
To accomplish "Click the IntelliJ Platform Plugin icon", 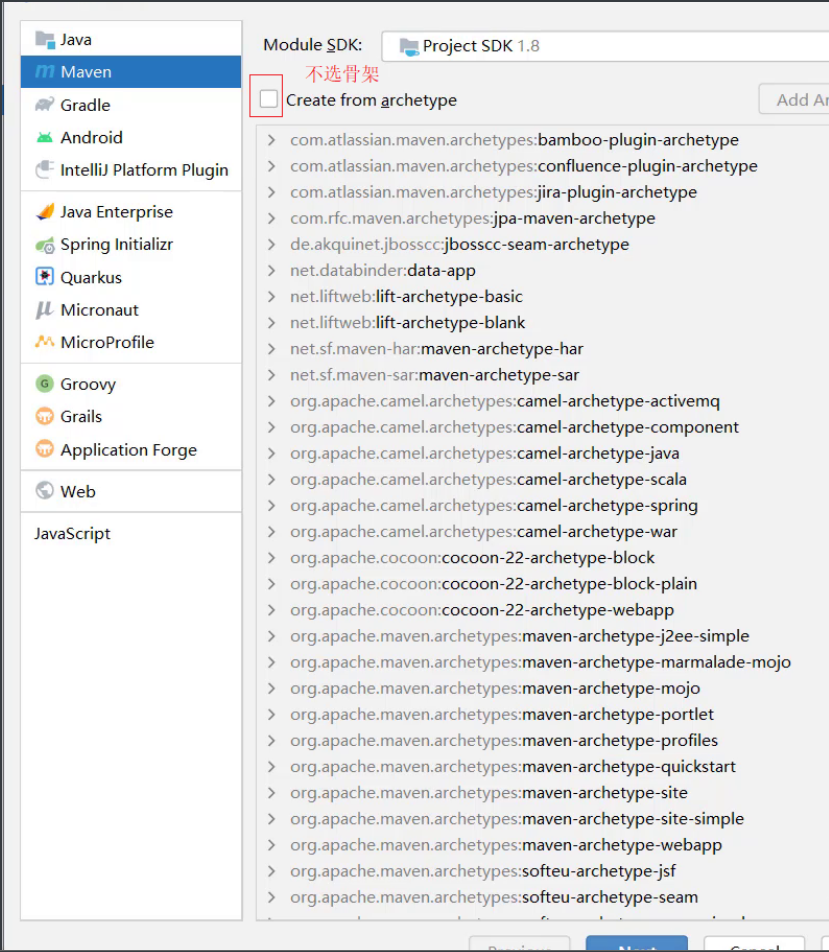I will (x=45, y=169).
